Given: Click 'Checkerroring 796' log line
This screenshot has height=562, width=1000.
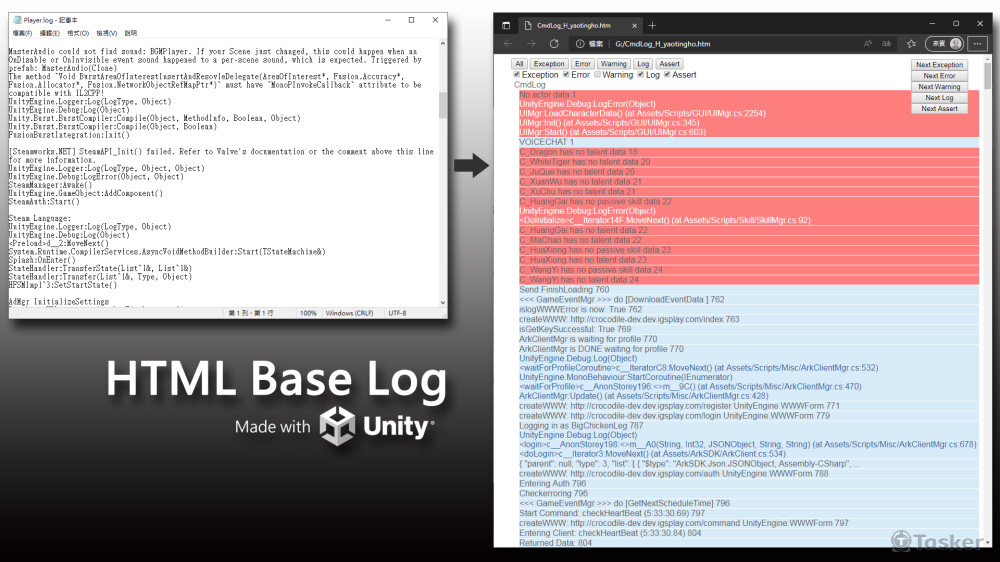Looking at the screenshot, I should point(749,493).
